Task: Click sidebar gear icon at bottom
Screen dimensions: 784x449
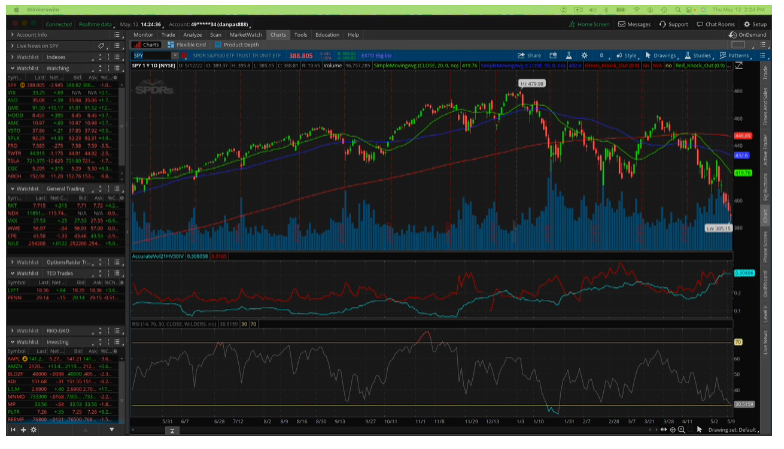Action: coord(34,430)
